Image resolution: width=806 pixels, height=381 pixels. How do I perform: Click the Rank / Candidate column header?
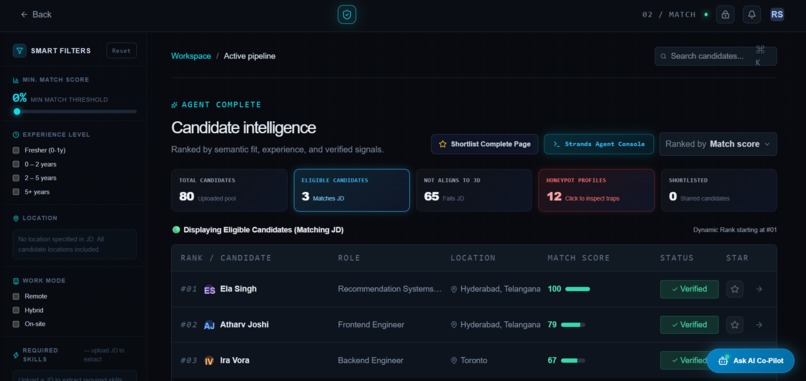coord(226,258)
